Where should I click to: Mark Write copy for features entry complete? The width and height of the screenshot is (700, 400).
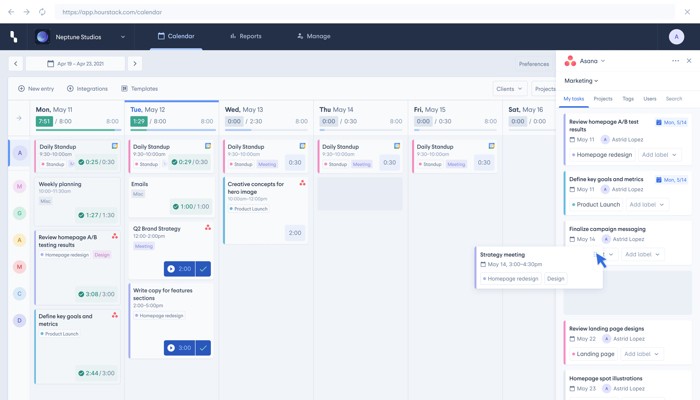[x=203, y=348]
